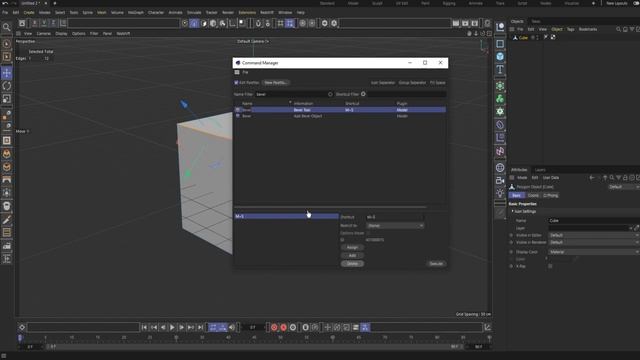This screenshot has width=640, height=360.
Task: Click the Fill Space link
Action: coord(438,83)
